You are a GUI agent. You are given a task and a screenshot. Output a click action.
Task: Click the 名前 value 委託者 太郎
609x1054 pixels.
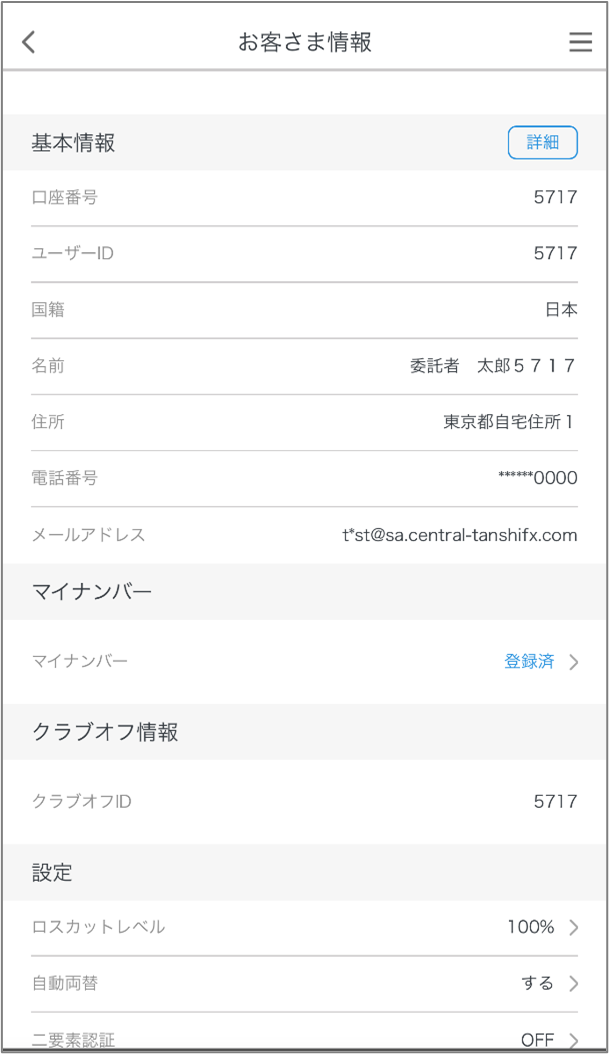493,366
